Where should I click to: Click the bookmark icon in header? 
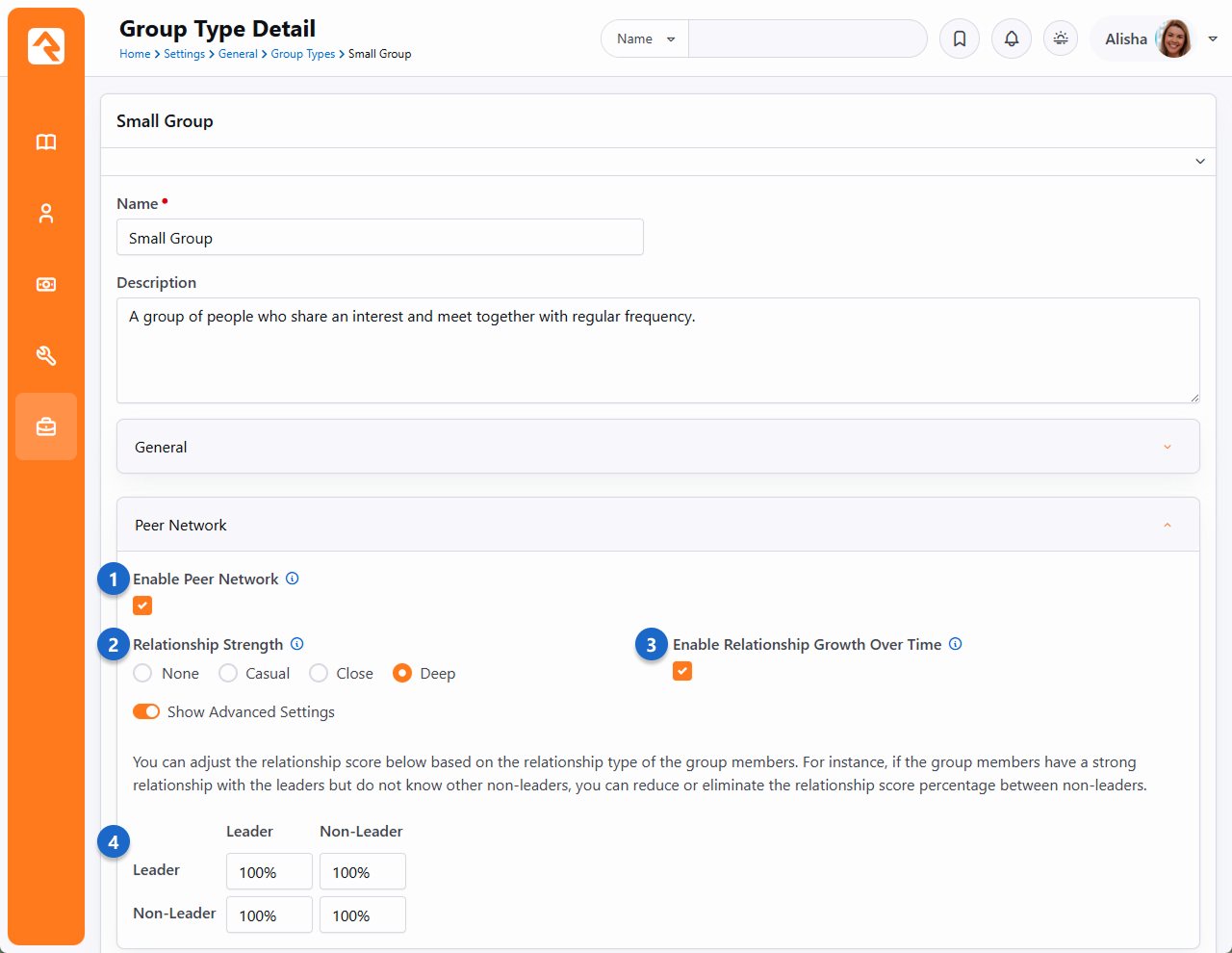click(960, 39)
